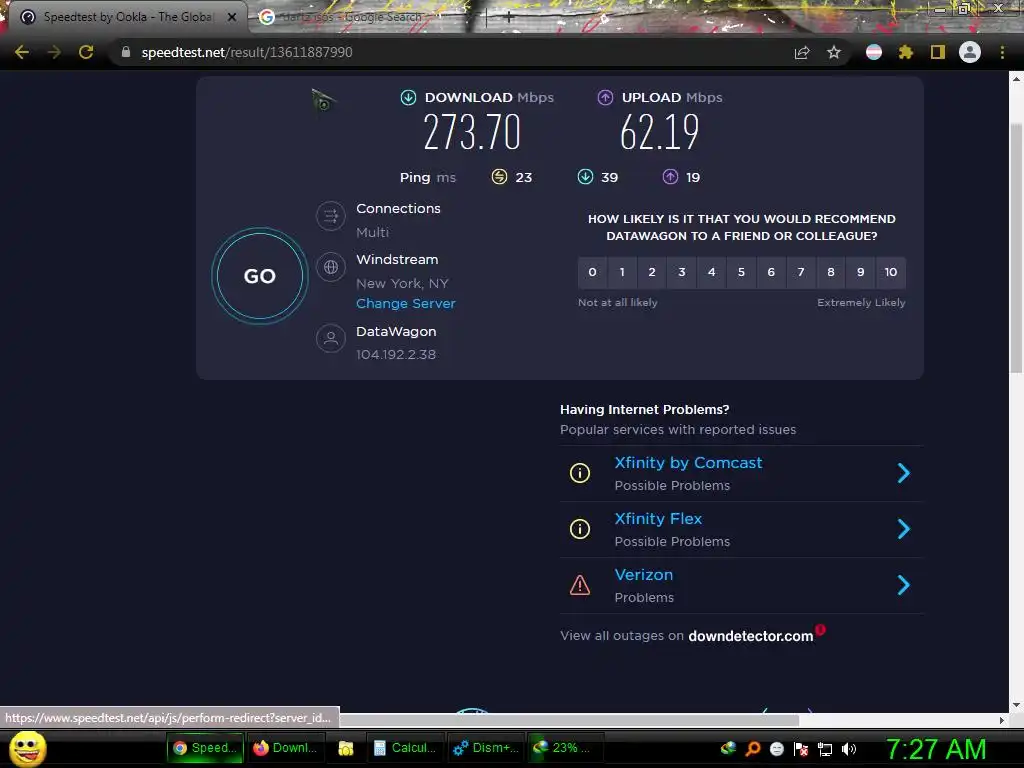This screenshot has width=1024, height=768.
Task: Click the 7:27 AM clock
Action: pyautogui.click(x=936, y=749)
